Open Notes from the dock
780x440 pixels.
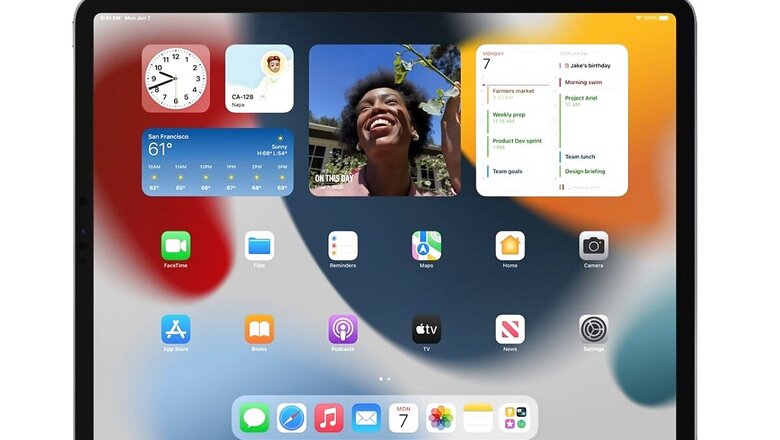pyautogui.click(x=478, y=418)
